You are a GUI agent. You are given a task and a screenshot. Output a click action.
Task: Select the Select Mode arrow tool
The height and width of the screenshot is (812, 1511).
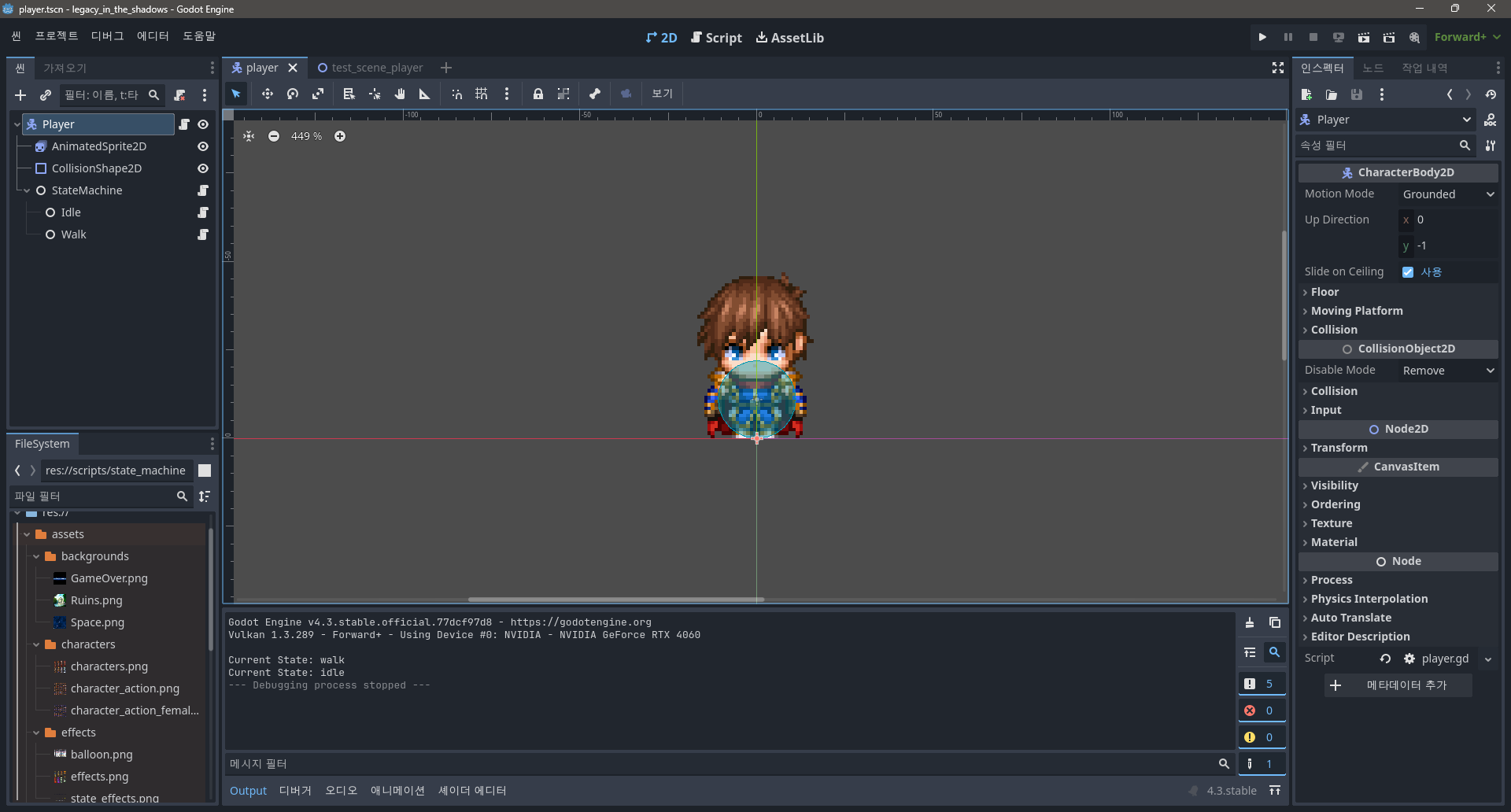[x=236, y=94]
